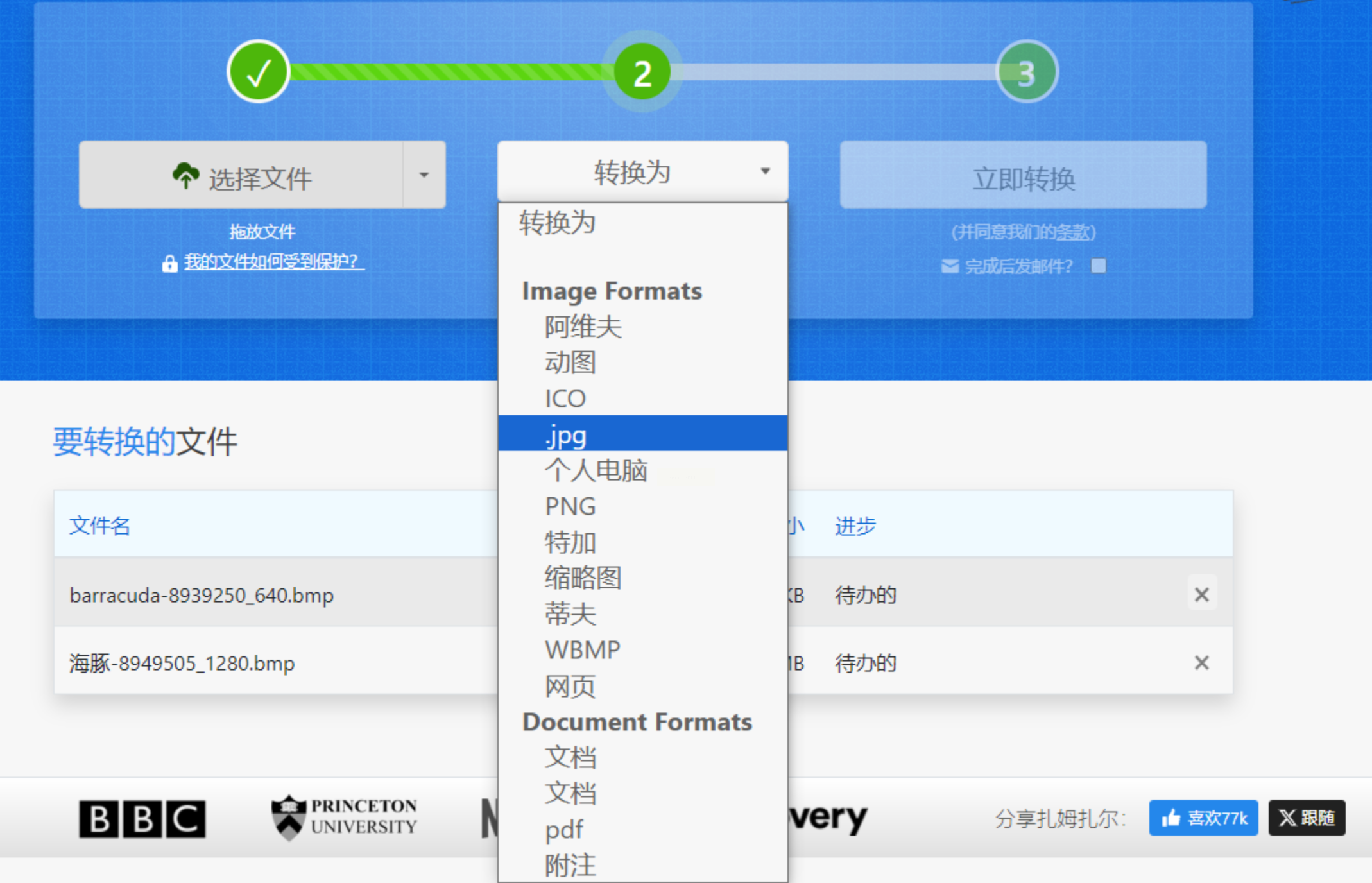This screenshot has height=883, width=1372.
Task: Enable the 完成后发邮件 email checkbox
Action: [1098, 266]
